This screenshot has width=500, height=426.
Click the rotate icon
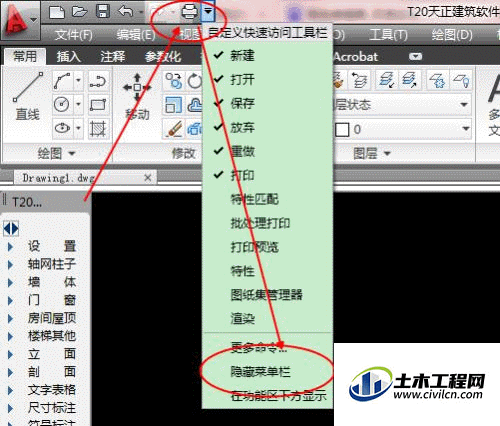[195, 81]
